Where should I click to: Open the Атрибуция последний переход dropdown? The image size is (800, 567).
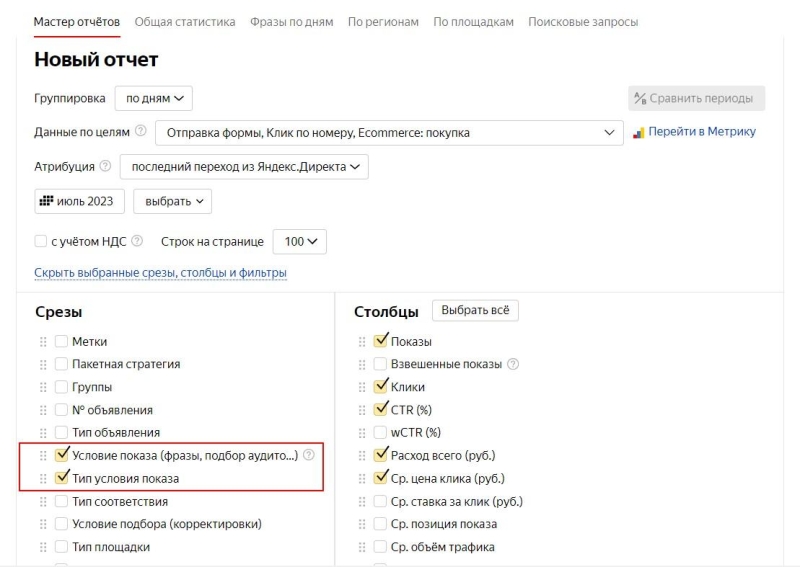pyautogui.click(x=244, y=167)
